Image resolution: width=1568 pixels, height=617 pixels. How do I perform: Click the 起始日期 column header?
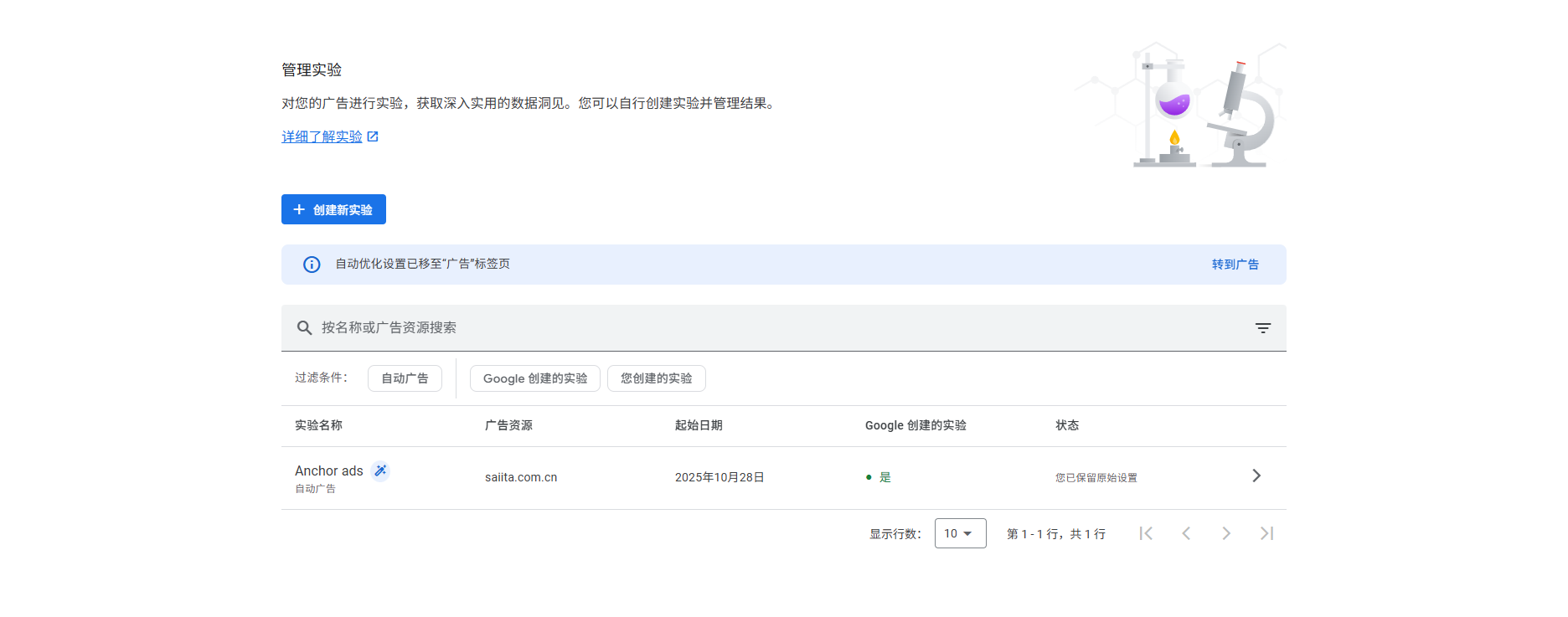pyautogui.click(x=699, y=425)
